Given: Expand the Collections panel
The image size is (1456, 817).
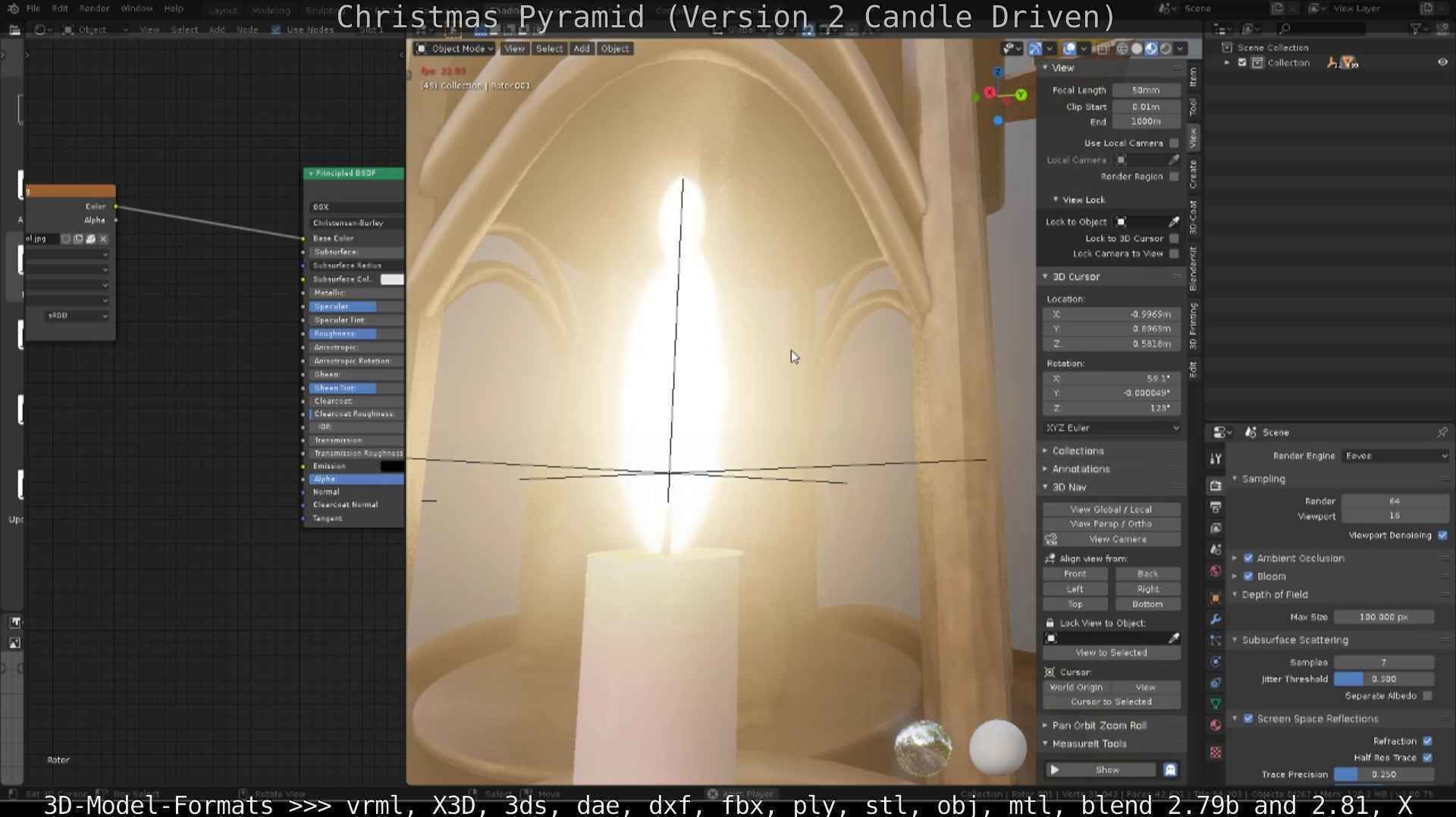Looking at the screenshot, I should click(x=1078, y=451).
